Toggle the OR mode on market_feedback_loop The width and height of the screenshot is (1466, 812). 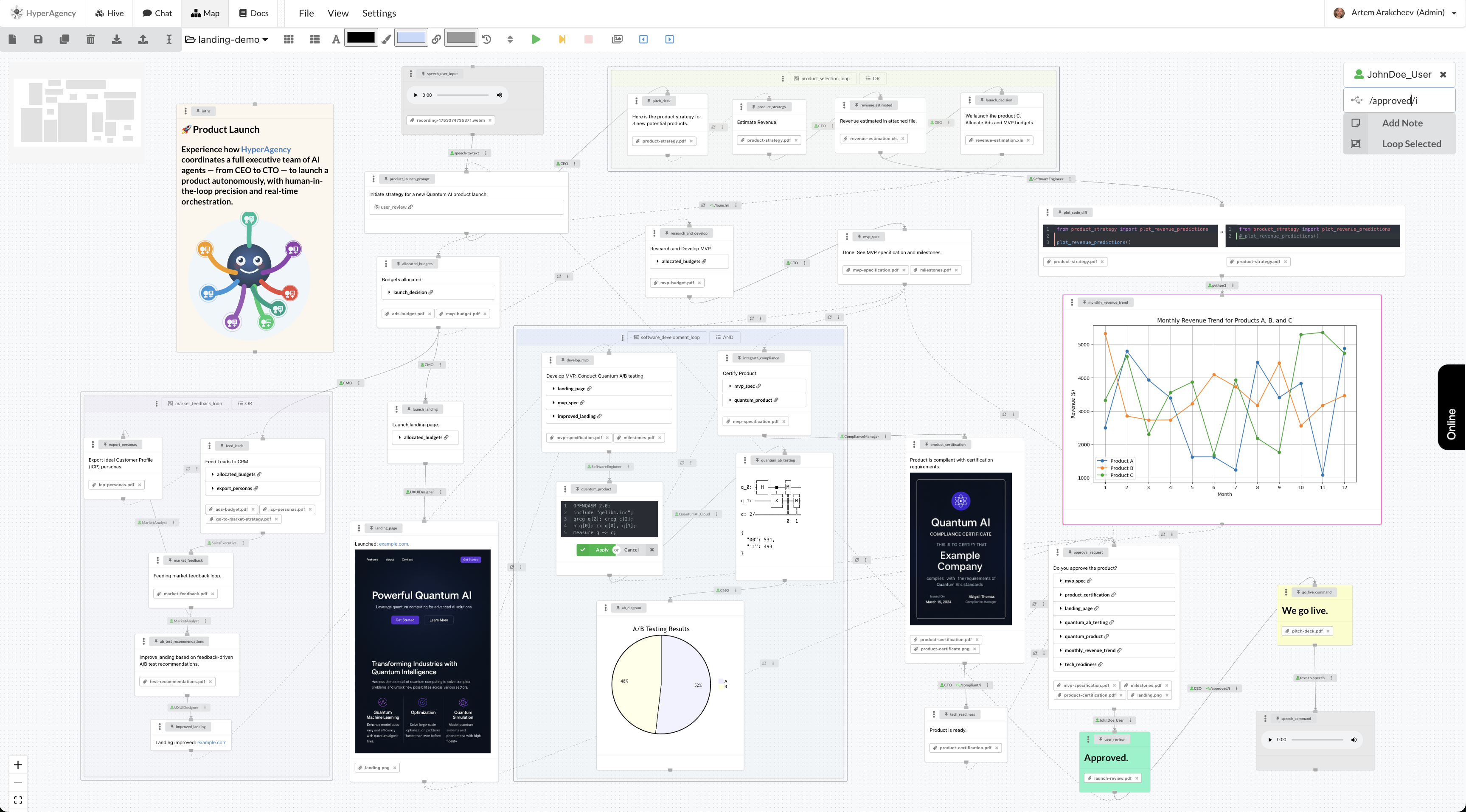click(245, 403)
